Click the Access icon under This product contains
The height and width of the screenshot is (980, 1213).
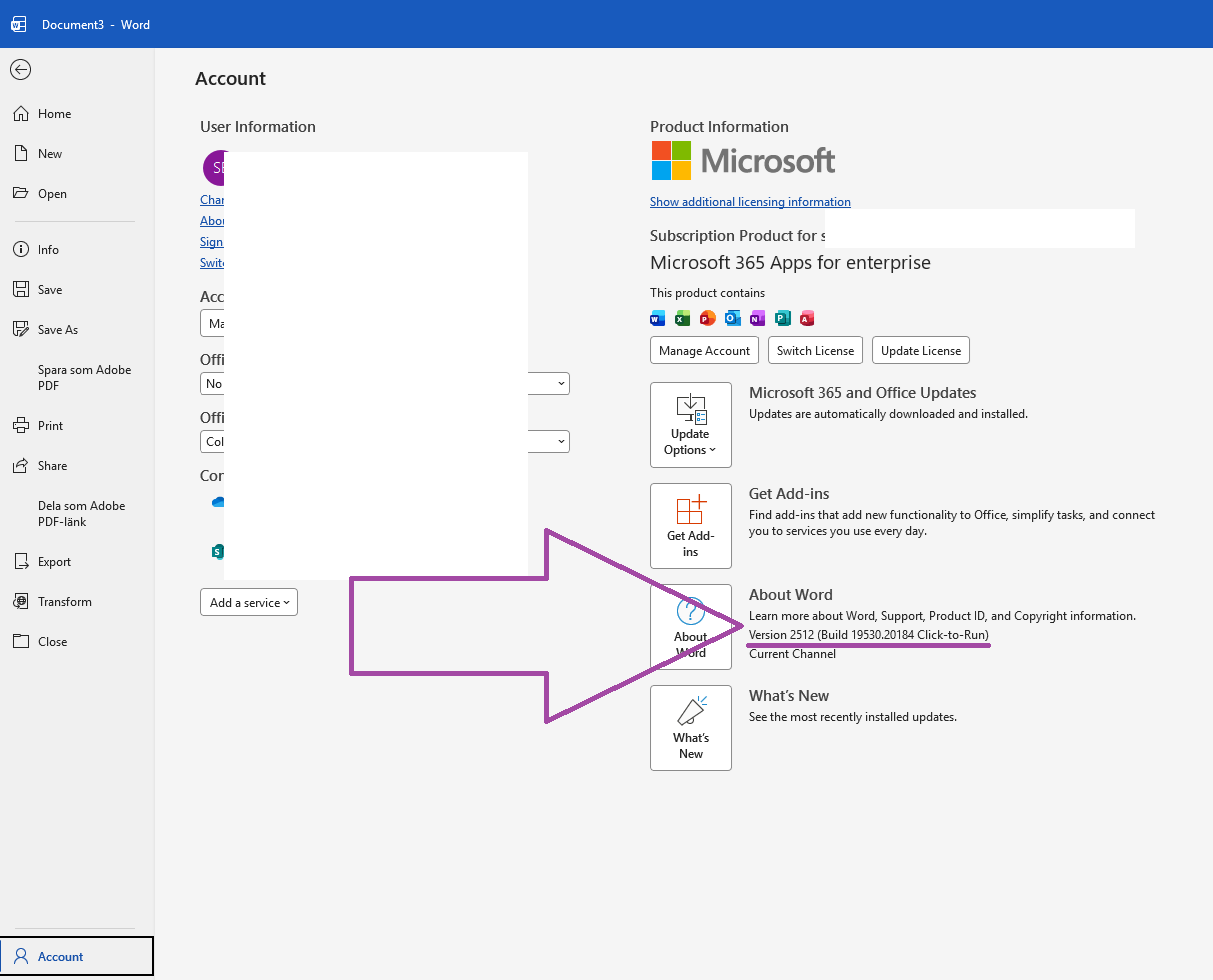[807, 318]
